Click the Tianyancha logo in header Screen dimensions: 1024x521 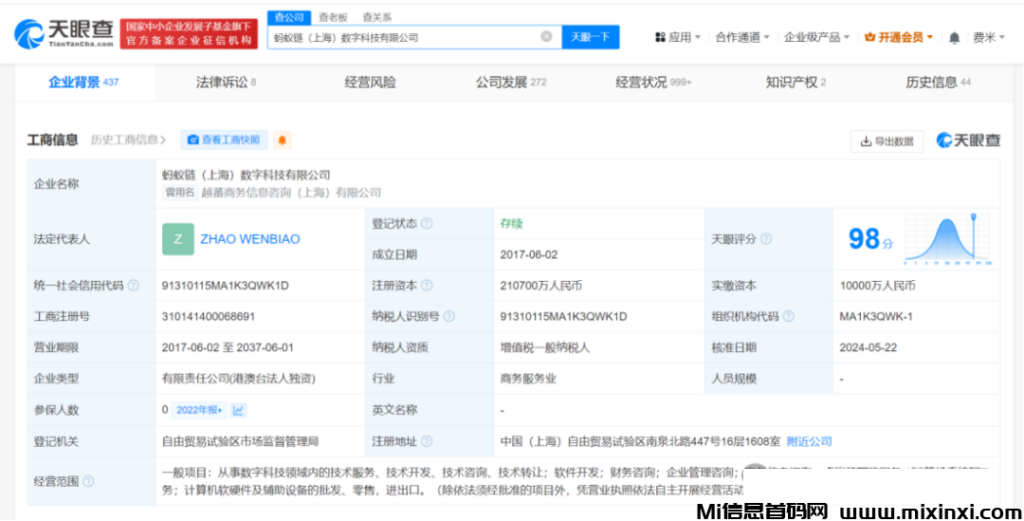[x=62, y=34]
